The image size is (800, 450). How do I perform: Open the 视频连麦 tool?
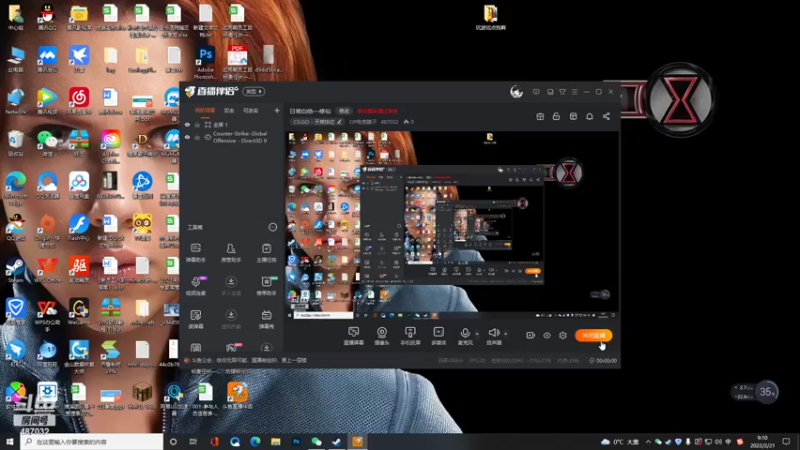pos(196,286)
